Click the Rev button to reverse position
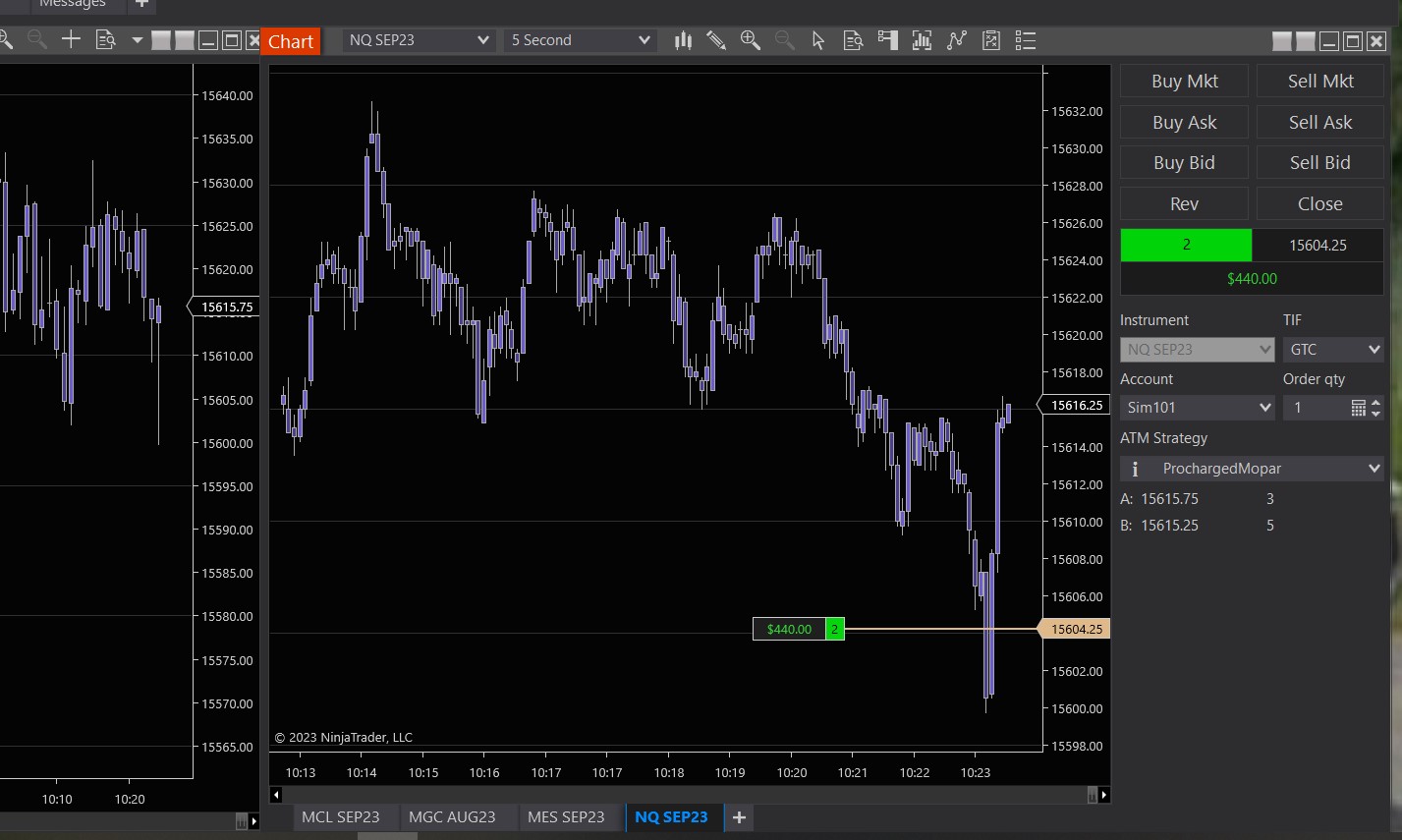 pos(1185,204)
